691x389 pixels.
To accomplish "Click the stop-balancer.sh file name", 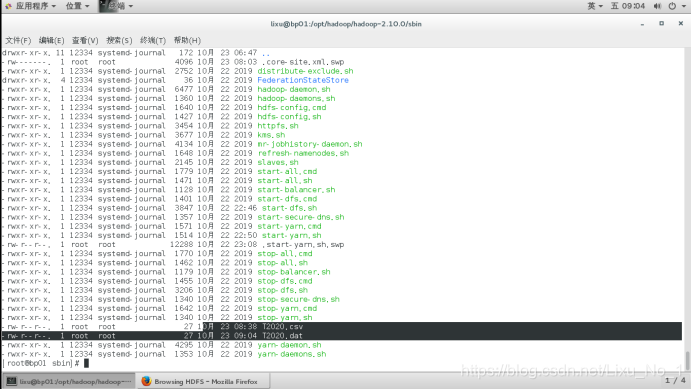I will 294,272.
